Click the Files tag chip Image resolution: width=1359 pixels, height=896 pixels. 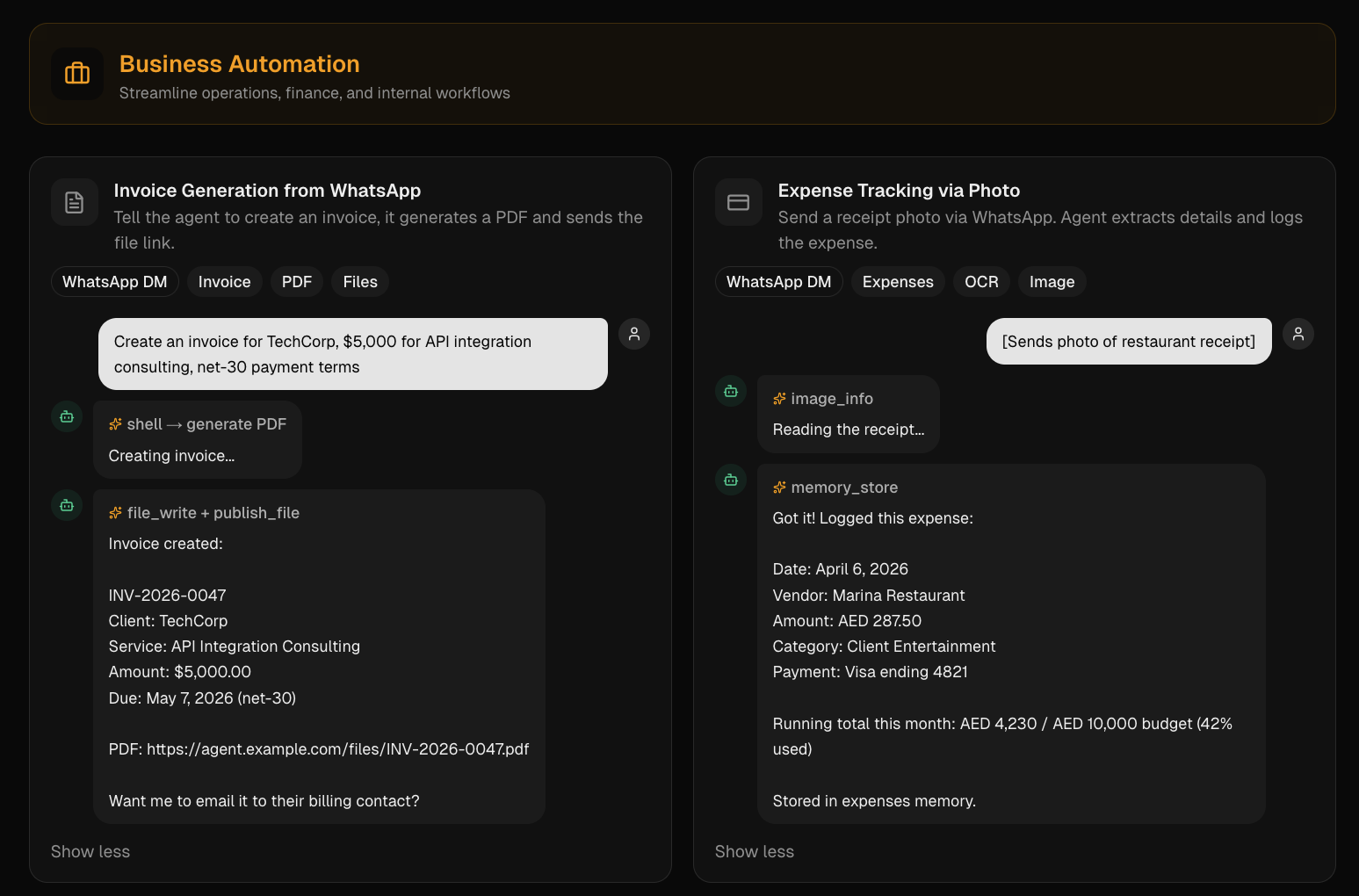point(360,282)
